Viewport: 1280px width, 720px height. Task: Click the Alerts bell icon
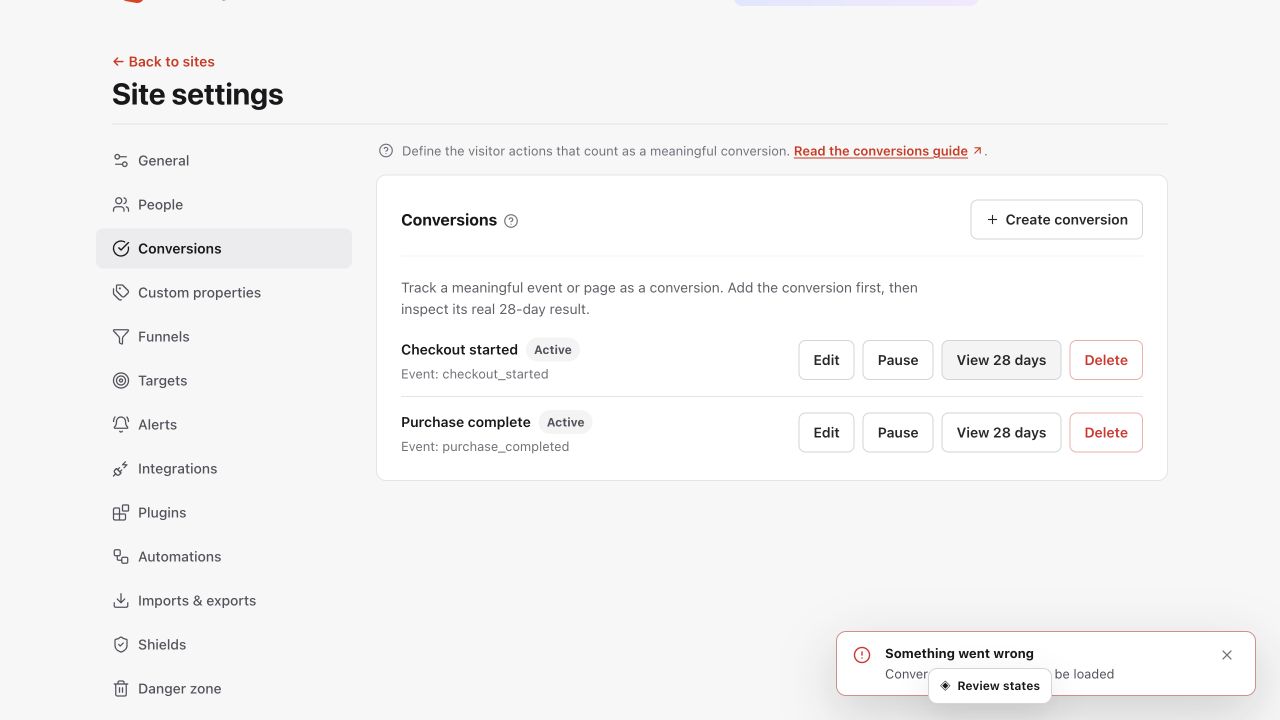[121, 425]
